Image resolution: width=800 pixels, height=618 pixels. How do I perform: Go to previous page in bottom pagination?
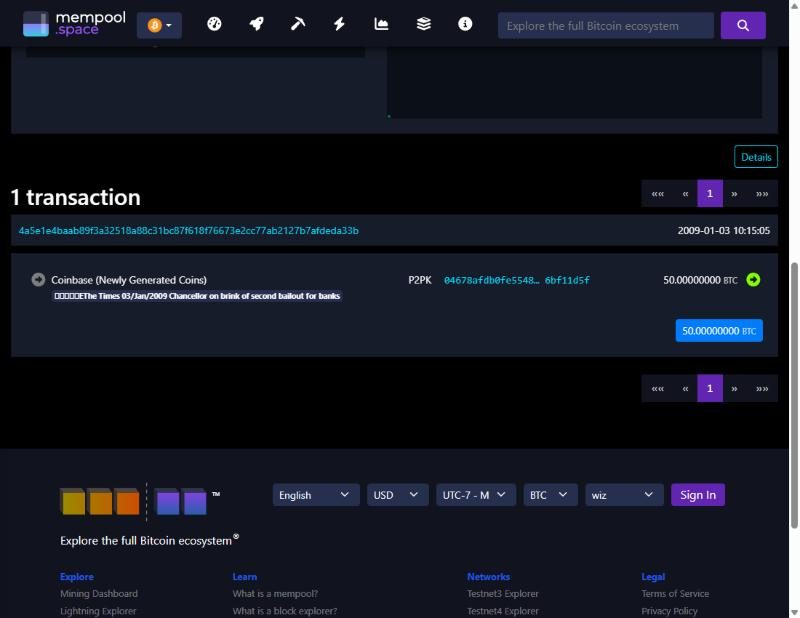click(685, 389)
